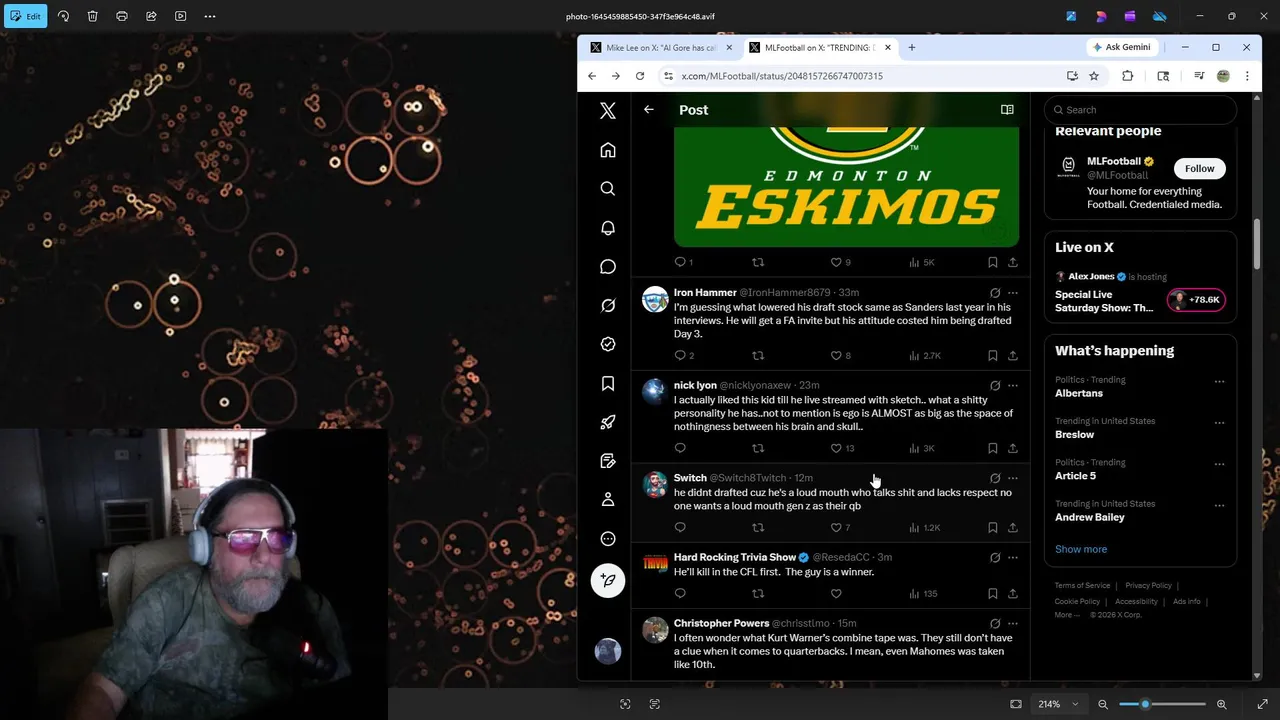Open X Profile in sidebar

click(608, 500)
